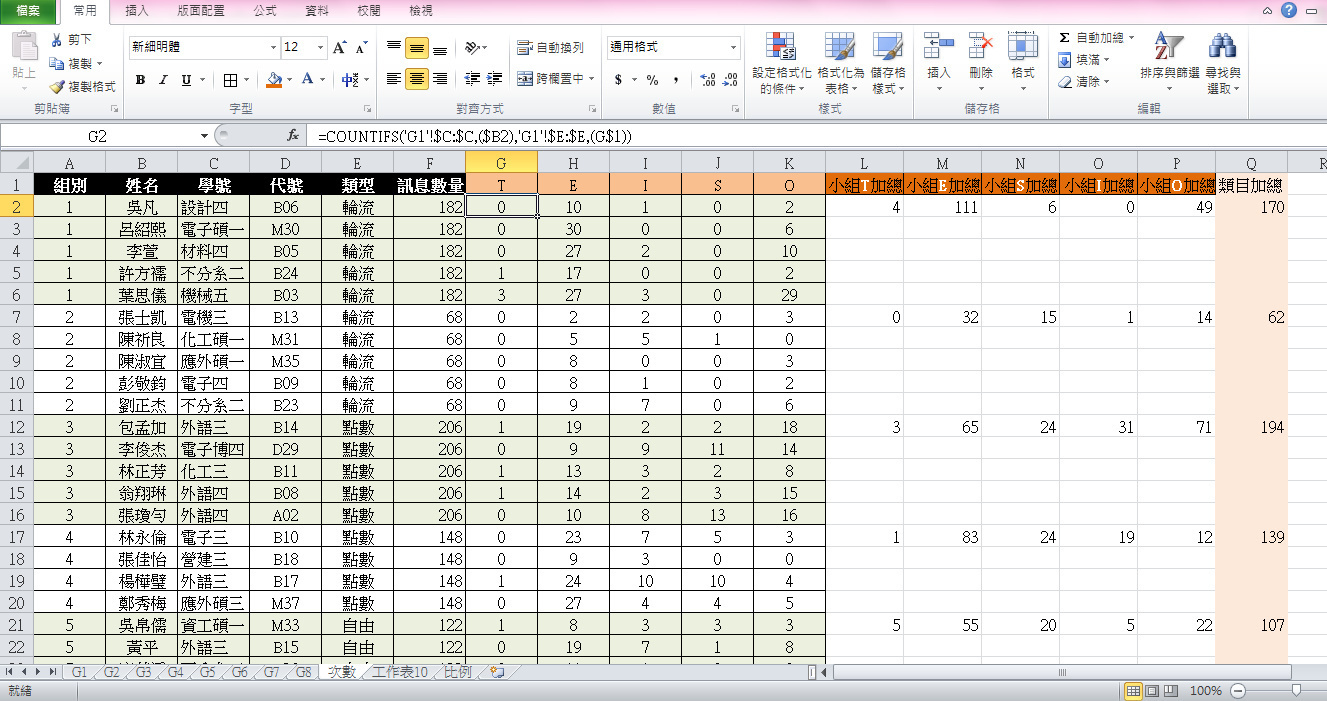Apply the font color A swatch

click(x=308, y=80)
